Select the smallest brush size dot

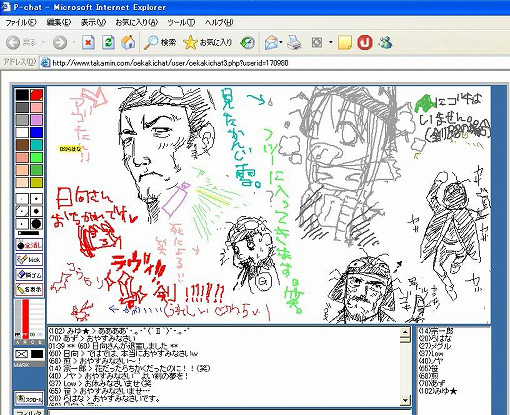[x=22, y=199]
